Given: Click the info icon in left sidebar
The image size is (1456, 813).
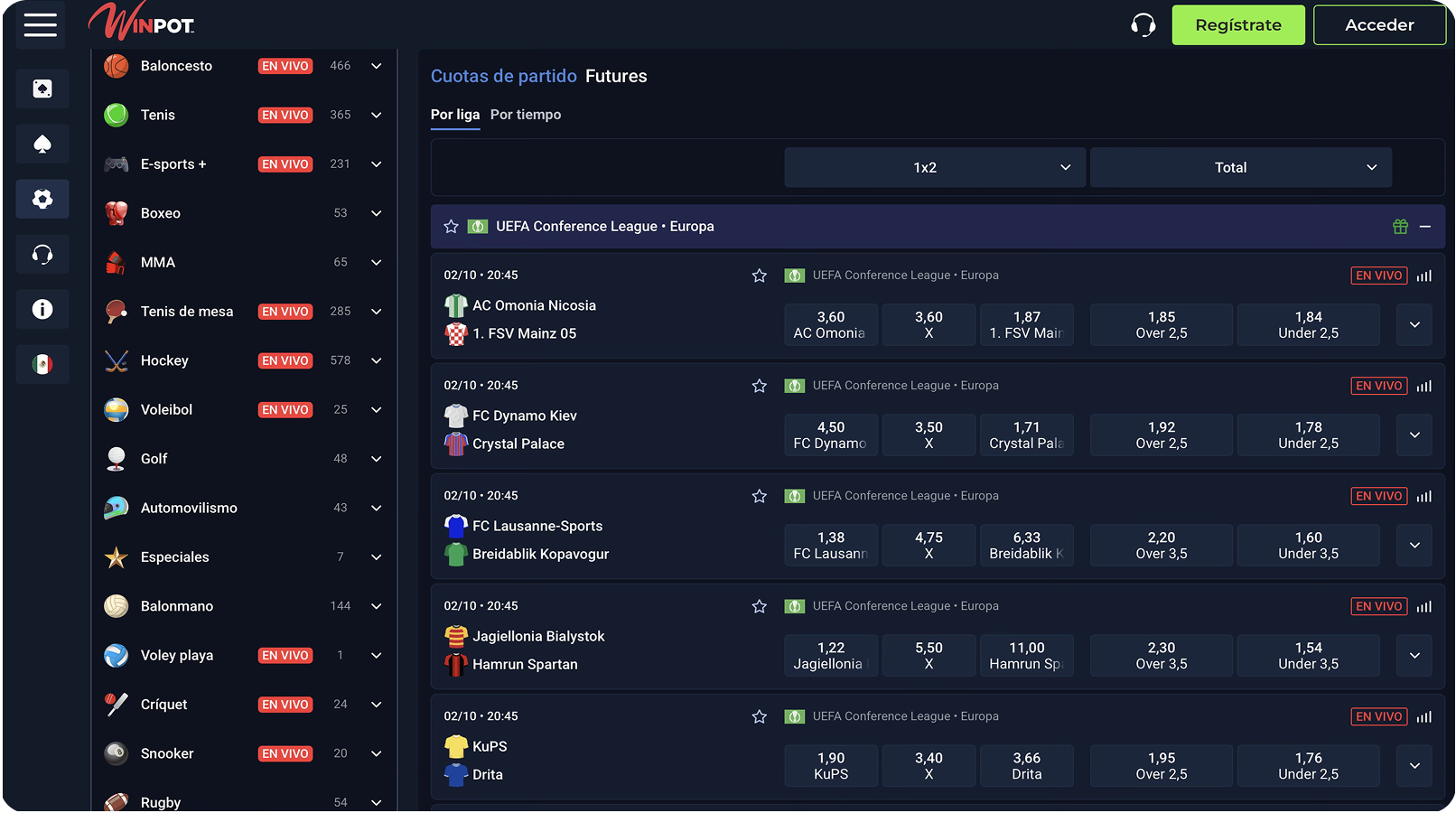Looking at the screenshot, I should (x=42, y=309).
